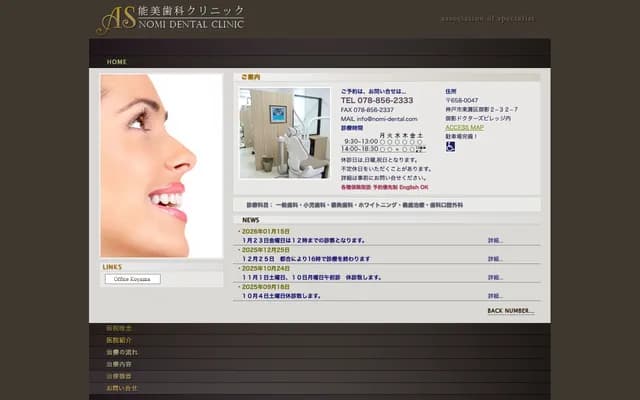Click the Office Koyama link button
Screen dimensions: 640x400
coord(133,279)
